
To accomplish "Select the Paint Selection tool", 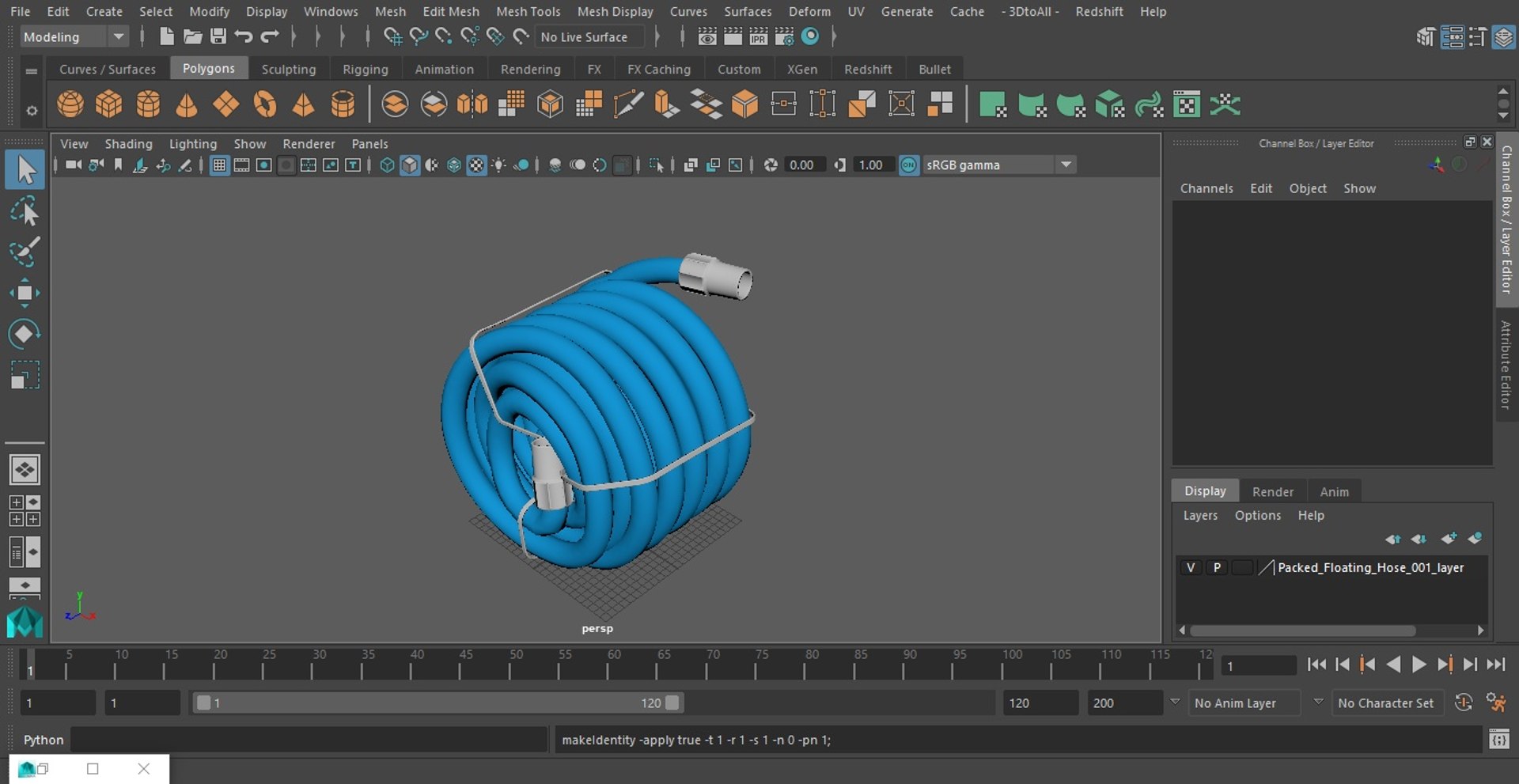I will [25, 252].
